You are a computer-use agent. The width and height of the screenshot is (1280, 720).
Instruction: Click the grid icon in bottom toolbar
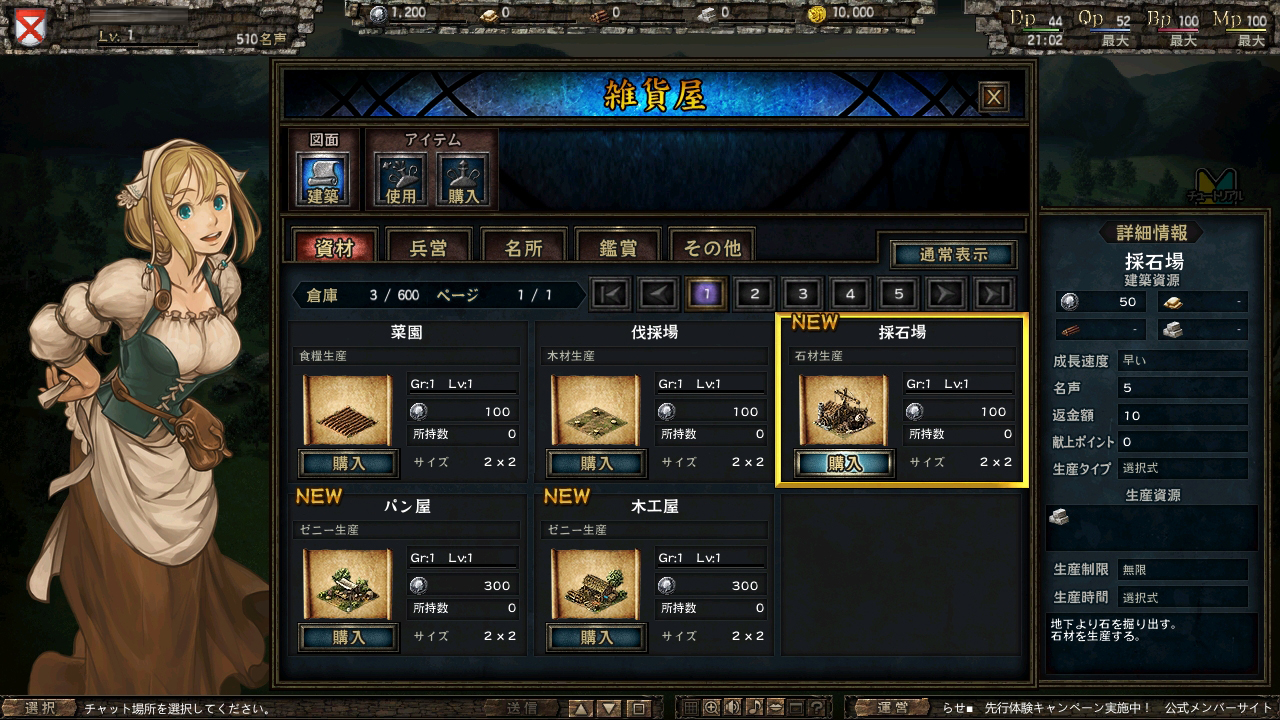tap(690, 708)
